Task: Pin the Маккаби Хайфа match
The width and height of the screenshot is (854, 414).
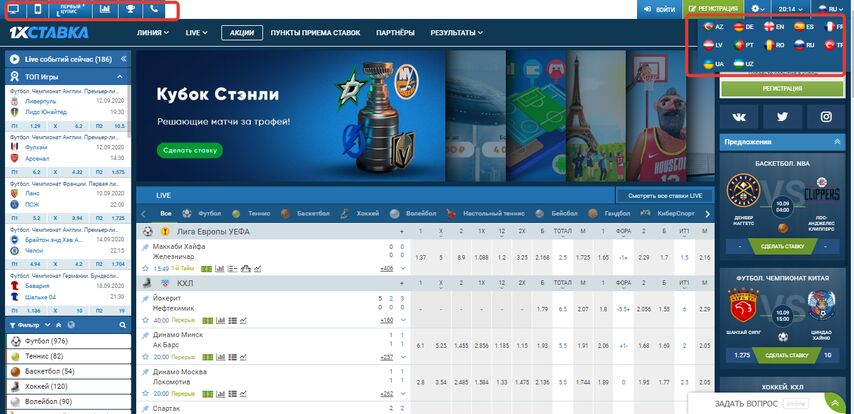Action: tap(145, 247)
